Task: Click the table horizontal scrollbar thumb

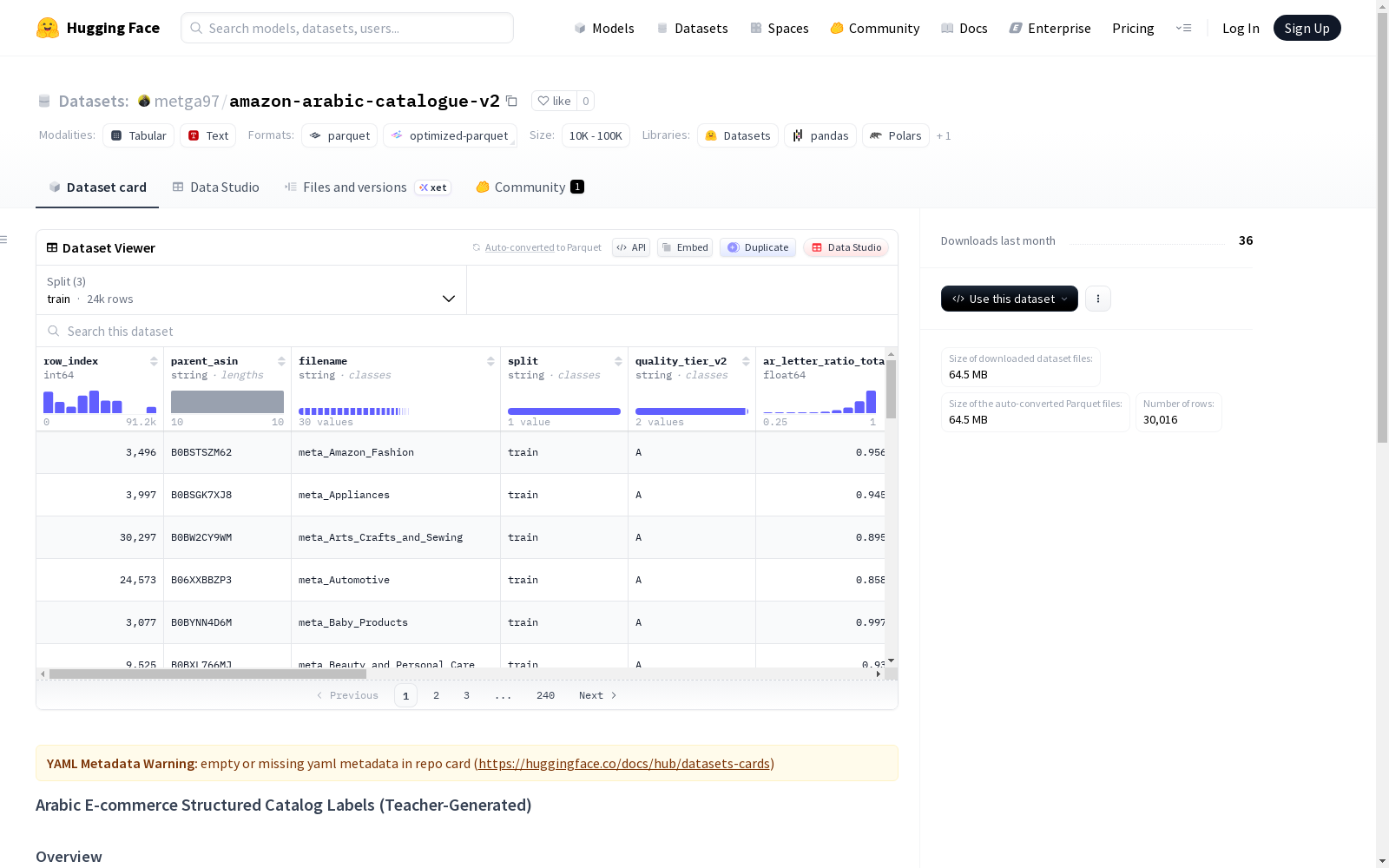Action: (x=207, y=674)
